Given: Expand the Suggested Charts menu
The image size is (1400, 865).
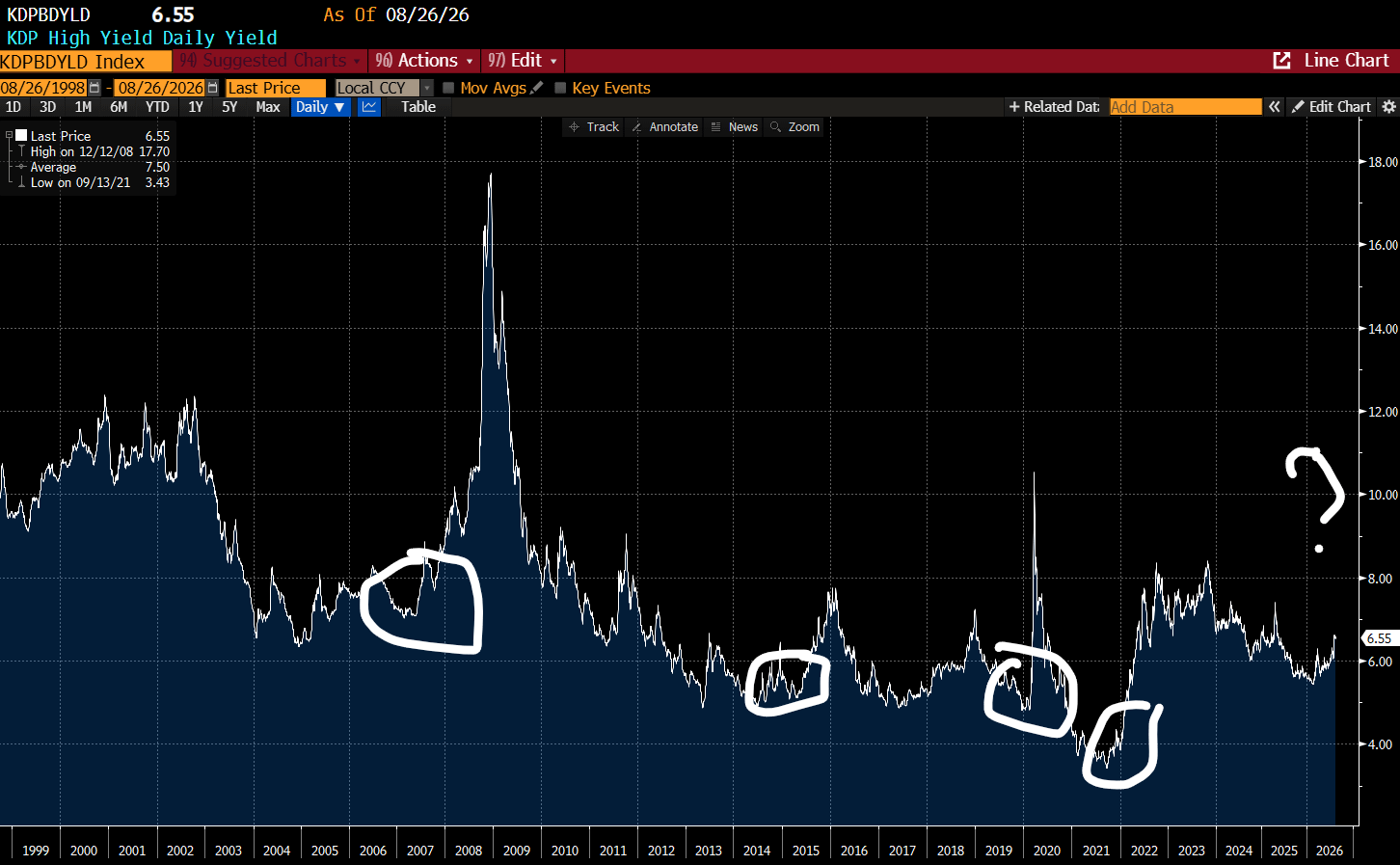Looking at the screenshot, I should [x=270, y=61].
